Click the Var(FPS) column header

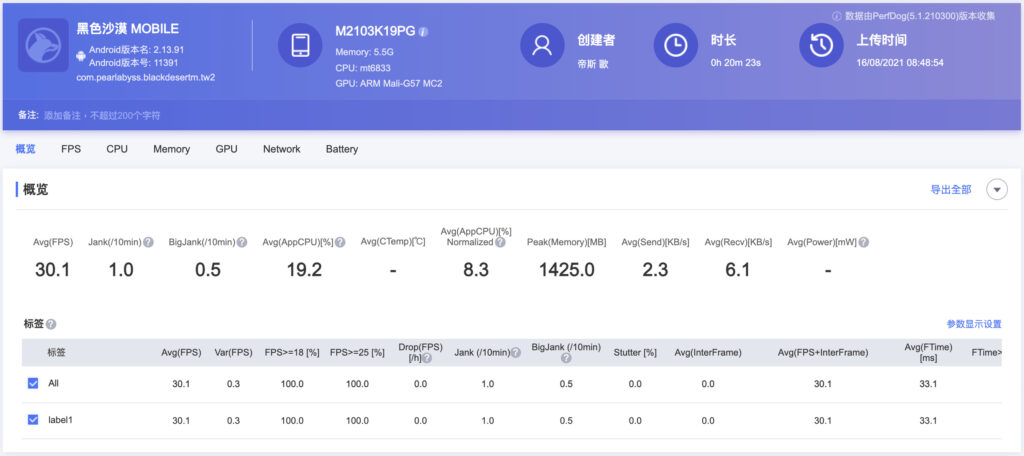point(233,353)
